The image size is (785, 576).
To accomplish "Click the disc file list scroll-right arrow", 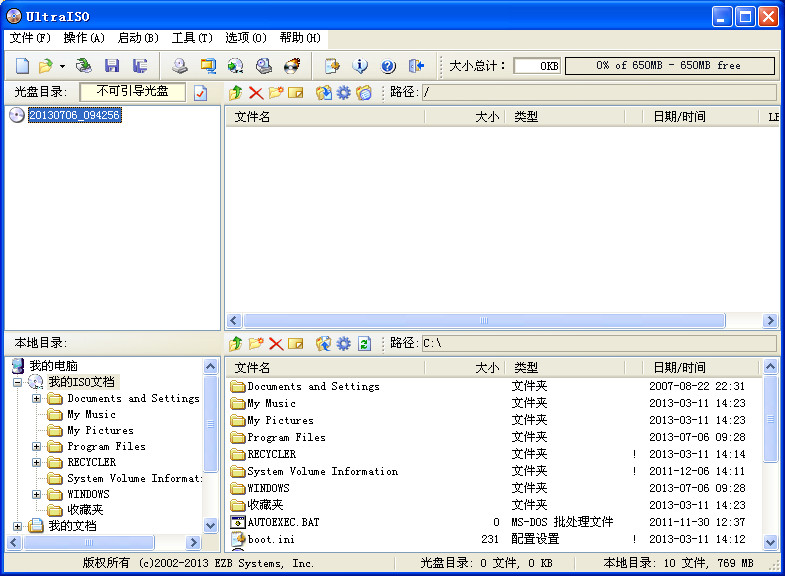I will (x=770, y=321).
